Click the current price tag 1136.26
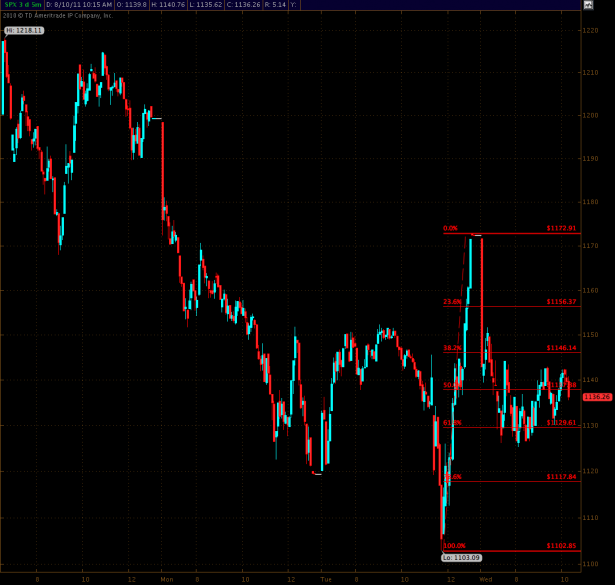This screenshot has height=585, width=615. (x=597, y=397)
